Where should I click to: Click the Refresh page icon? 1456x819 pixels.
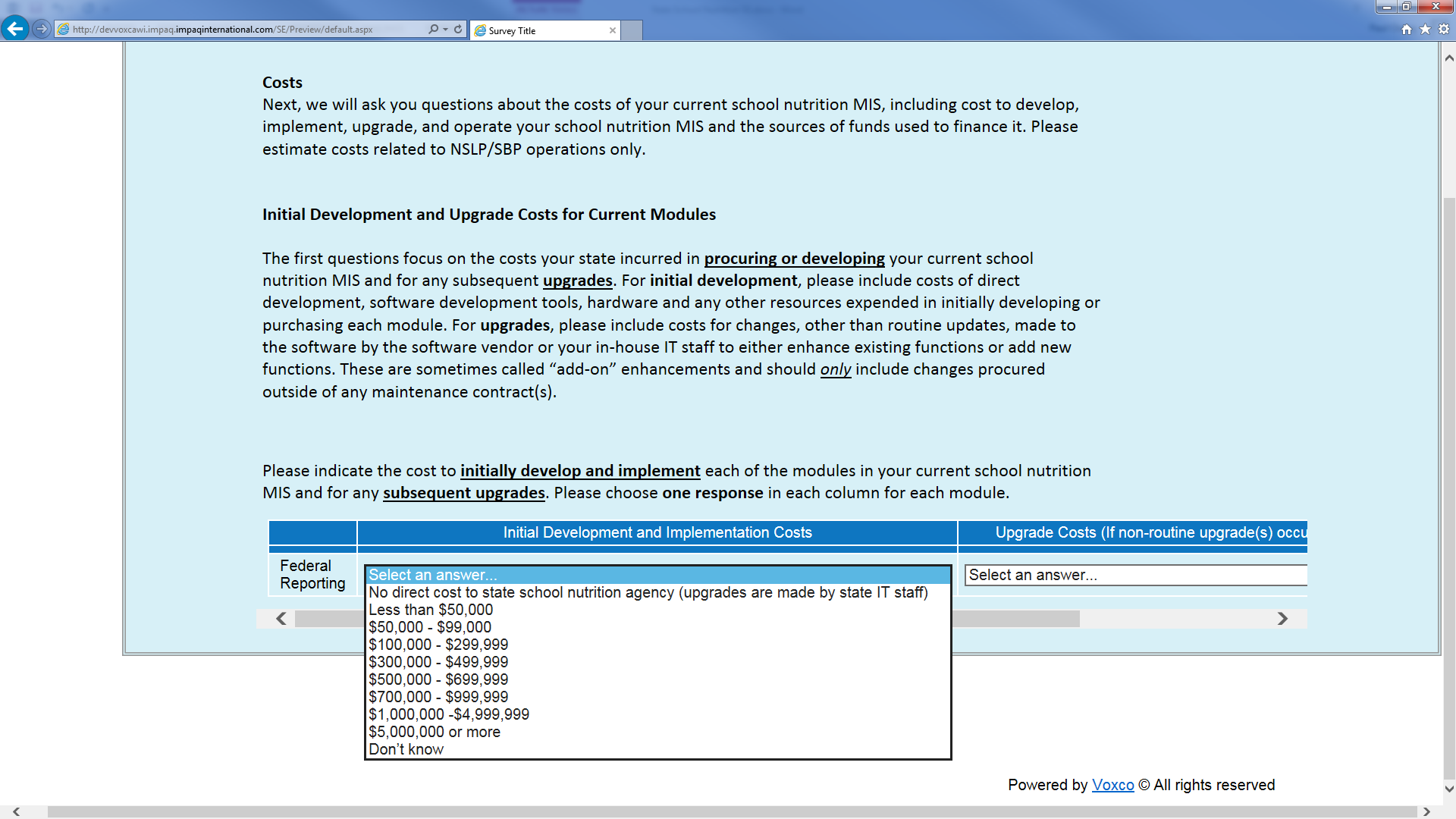[458, 29]
